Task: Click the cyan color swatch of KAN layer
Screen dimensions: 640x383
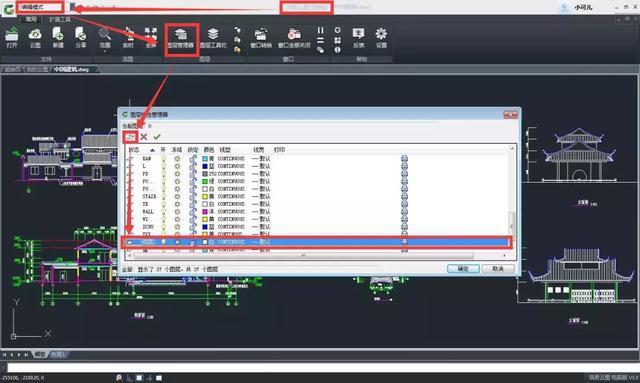Action: (x=205, y=158)
